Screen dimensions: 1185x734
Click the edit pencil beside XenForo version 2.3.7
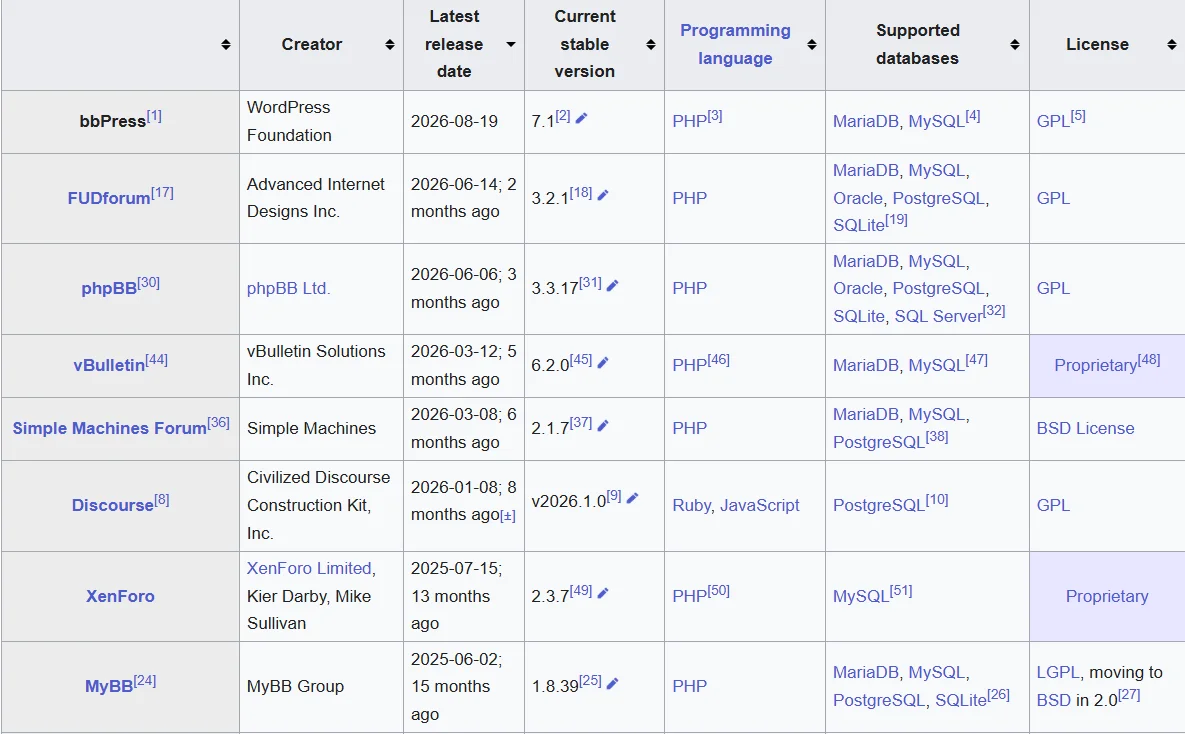[603, 593]
